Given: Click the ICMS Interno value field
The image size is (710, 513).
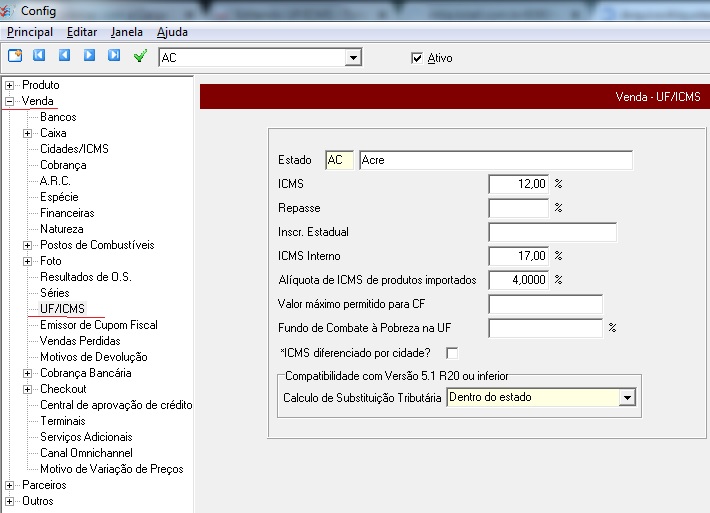Looking at the screenshot, I should tap(518, 256).
